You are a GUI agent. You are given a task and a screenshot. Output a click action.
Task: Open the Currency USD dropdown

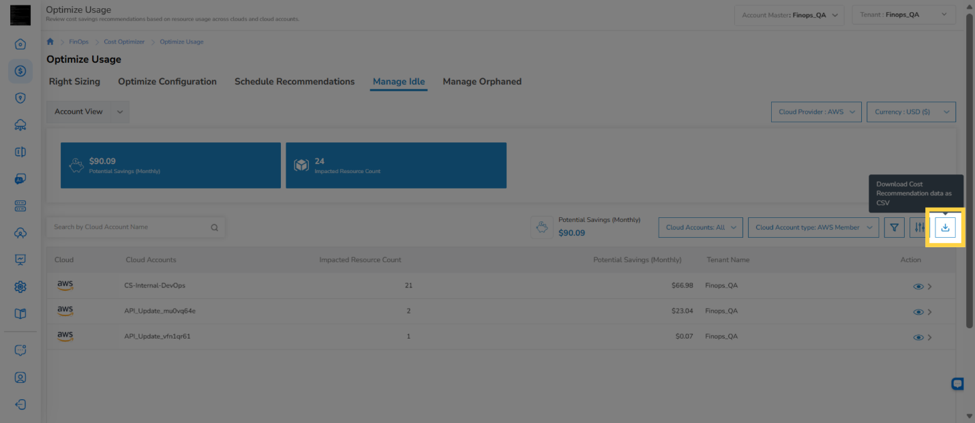coord(911,112)
